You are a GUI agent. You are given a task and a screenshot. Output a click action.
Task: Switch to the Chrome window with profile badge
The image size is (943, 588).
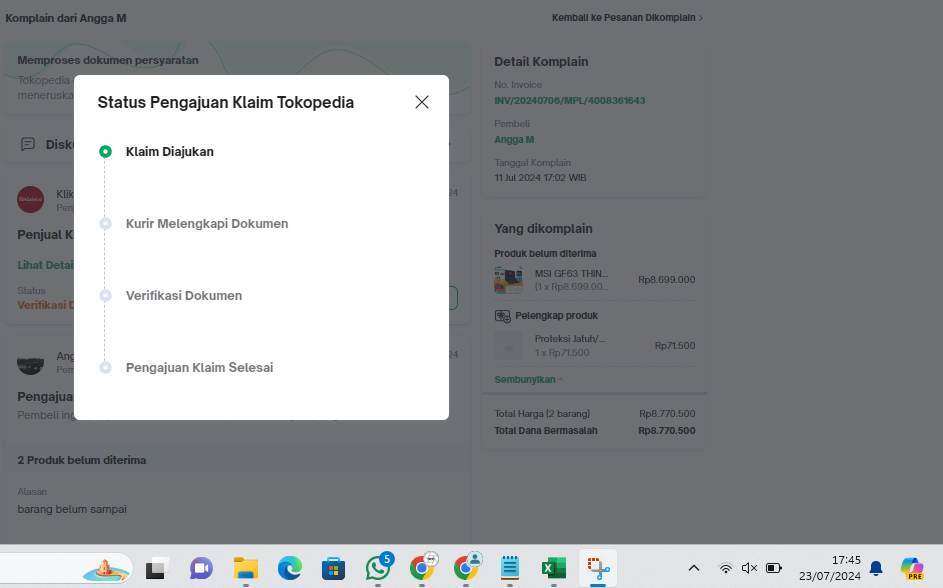click(466, 568)
